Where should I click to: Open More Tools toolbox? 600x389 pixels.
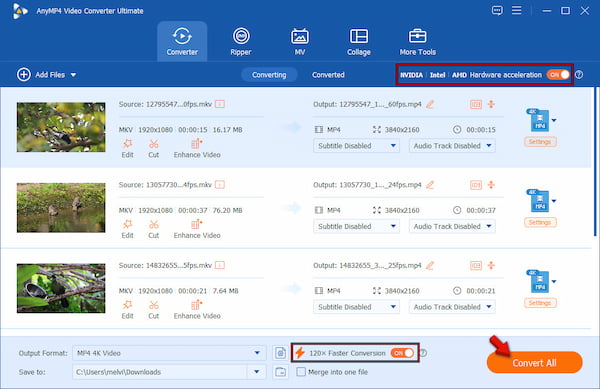(x=417, y=42)
